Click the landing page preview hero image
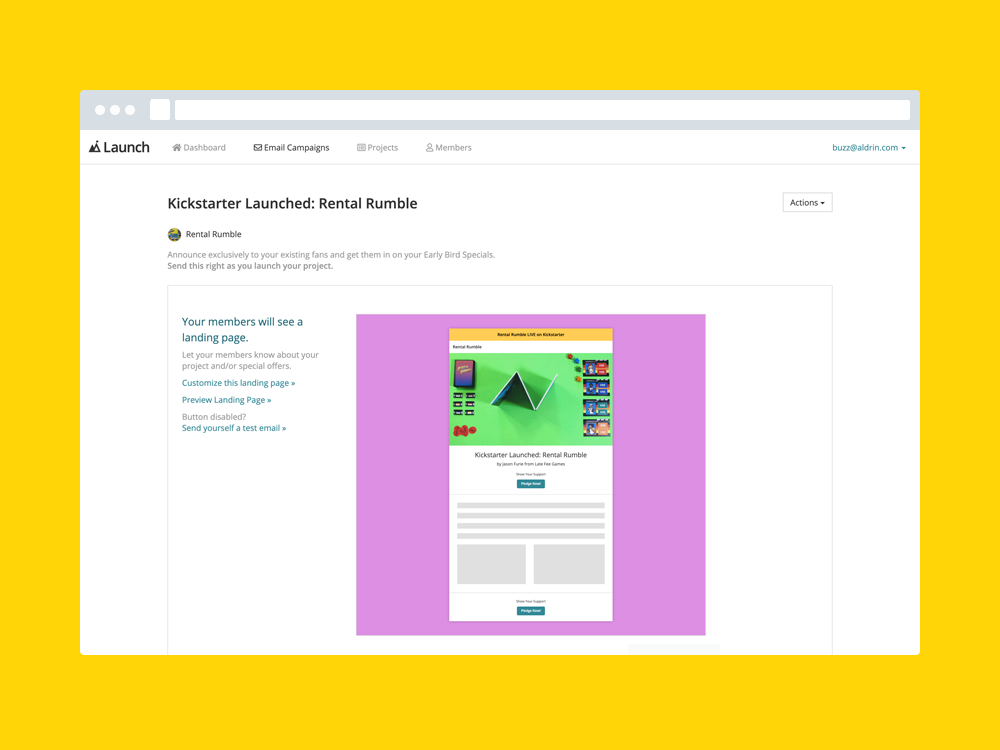This screenshot has width=1000, height=750. [x=531, y=399]
